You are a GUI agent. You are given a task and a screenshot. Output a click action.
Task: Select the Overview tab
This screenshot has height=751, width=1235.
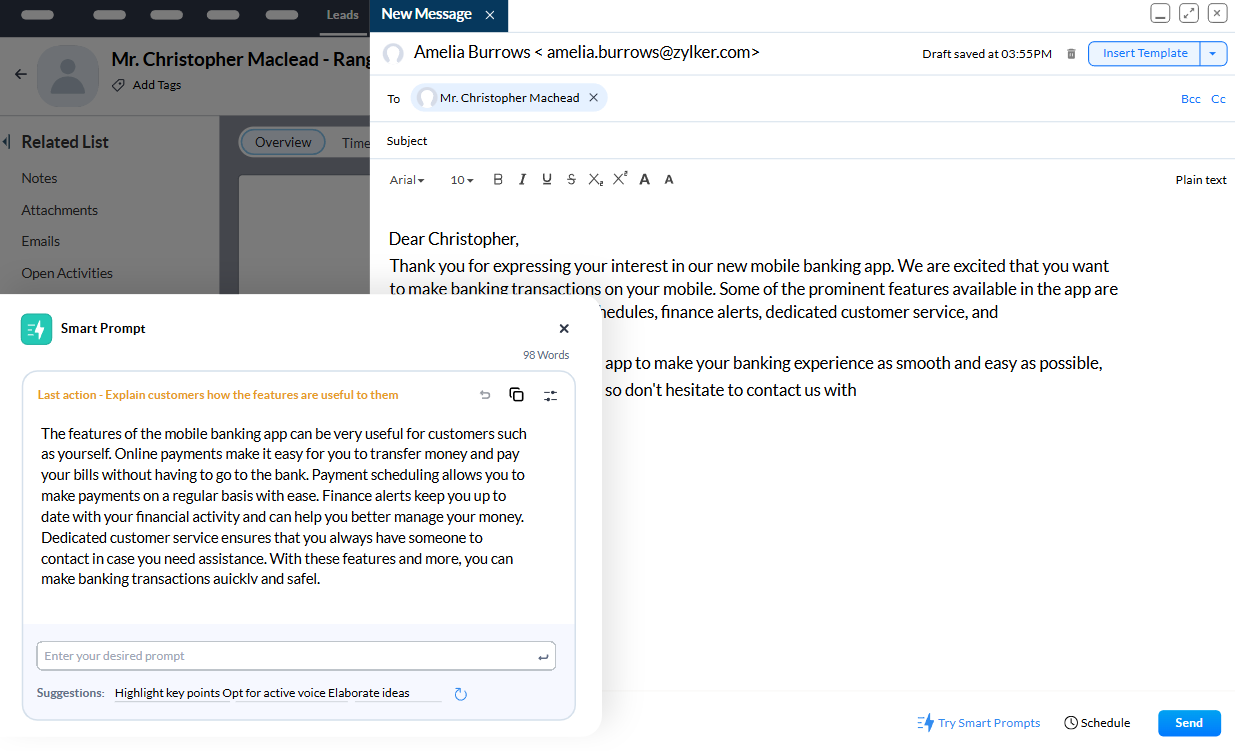tap(283, 142)
